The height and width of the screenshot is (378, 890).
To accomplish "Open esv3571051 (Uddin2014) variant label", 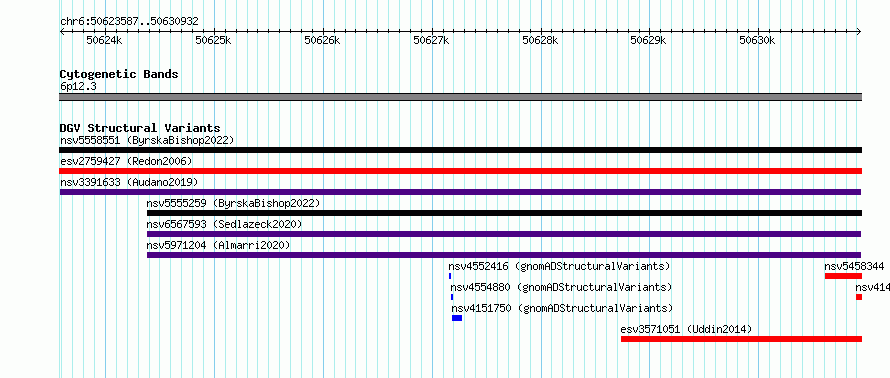I will coord(686,329).
